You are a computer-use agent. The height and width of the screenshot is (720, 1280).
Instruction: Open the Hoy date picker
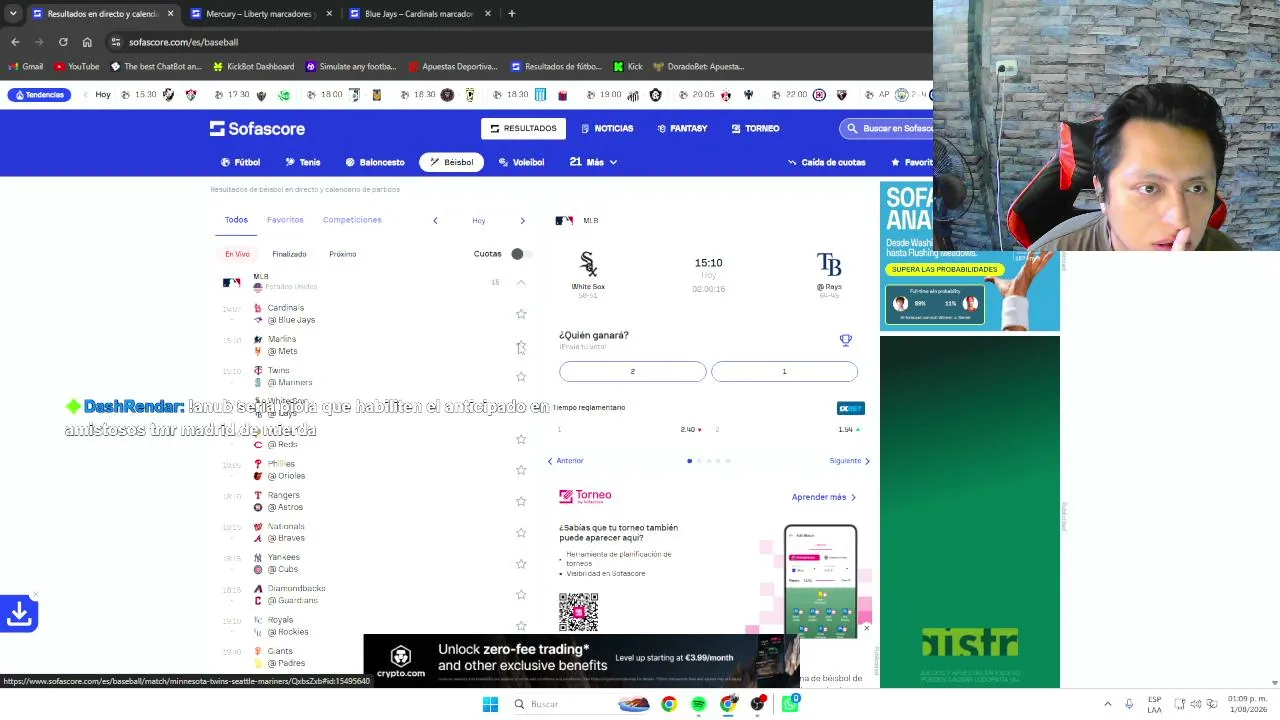tap(479, 221)
